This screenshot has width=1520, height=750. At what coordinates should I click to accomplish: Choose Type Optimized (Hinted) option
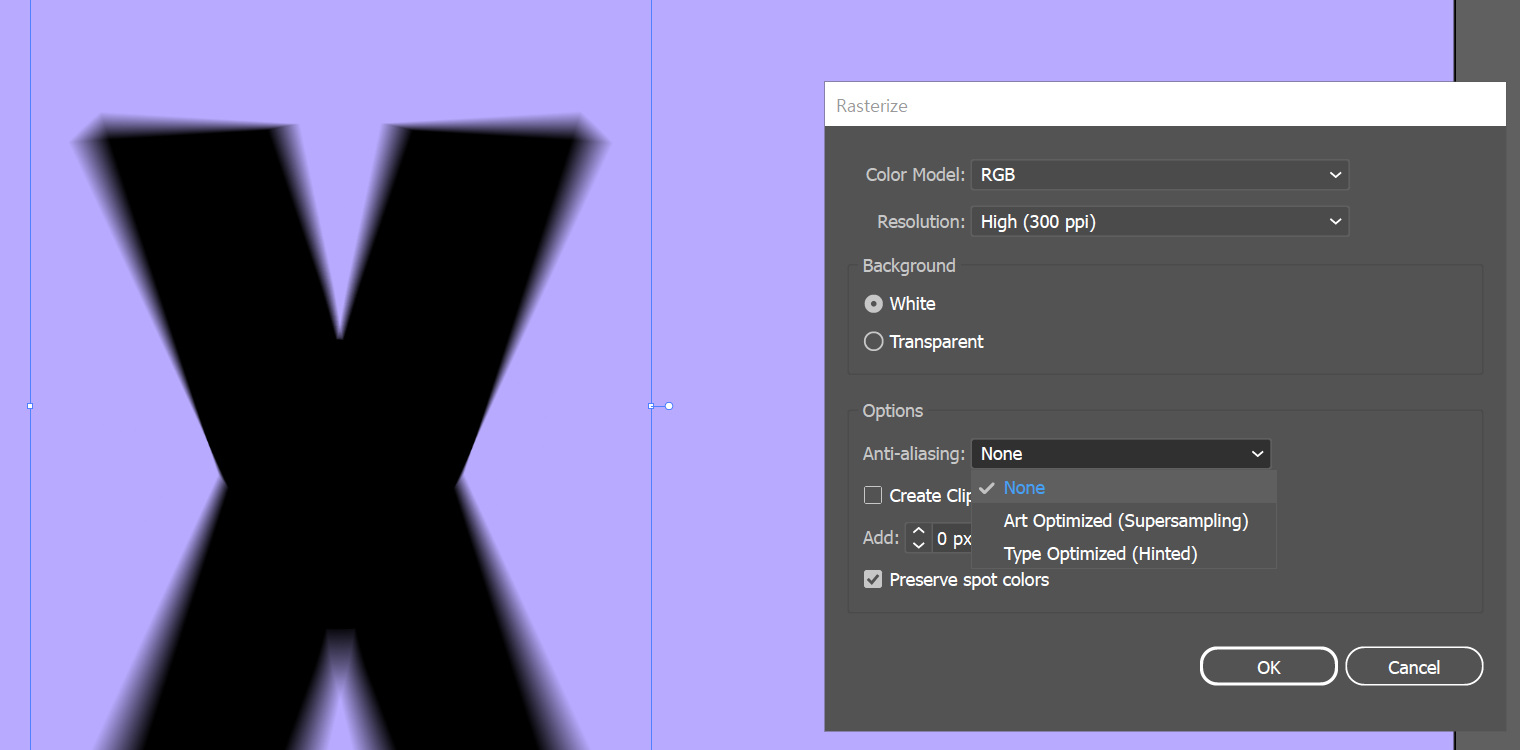click(1124, 554)
